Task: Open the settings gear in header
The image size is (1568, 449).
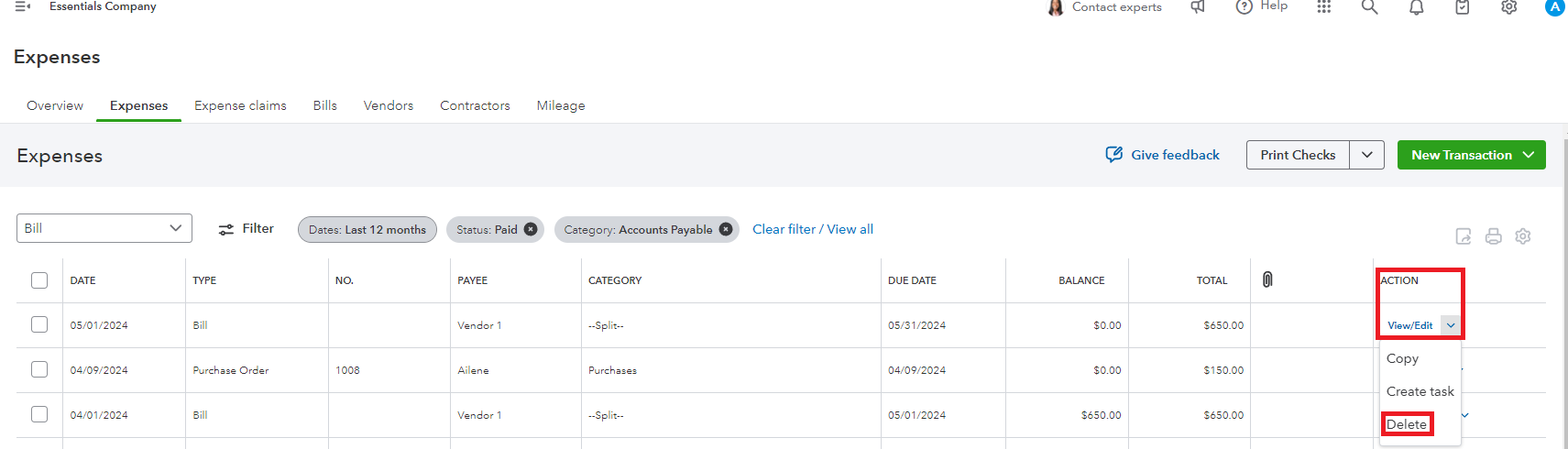Action: [1508, 7]
